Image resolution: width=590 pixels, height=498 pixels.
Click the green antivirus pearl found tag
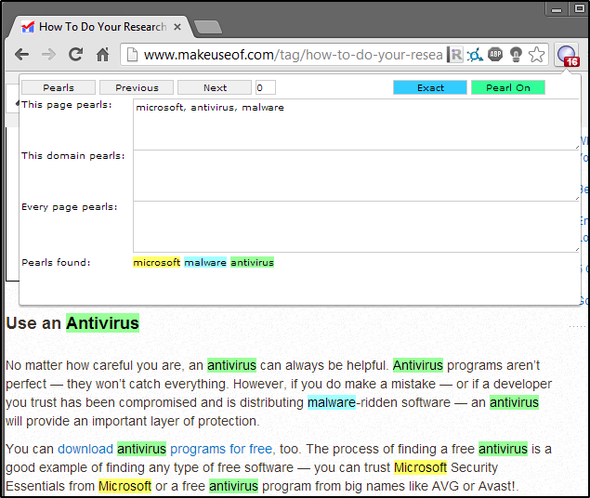pyautogui.click(x=252, y=262)
